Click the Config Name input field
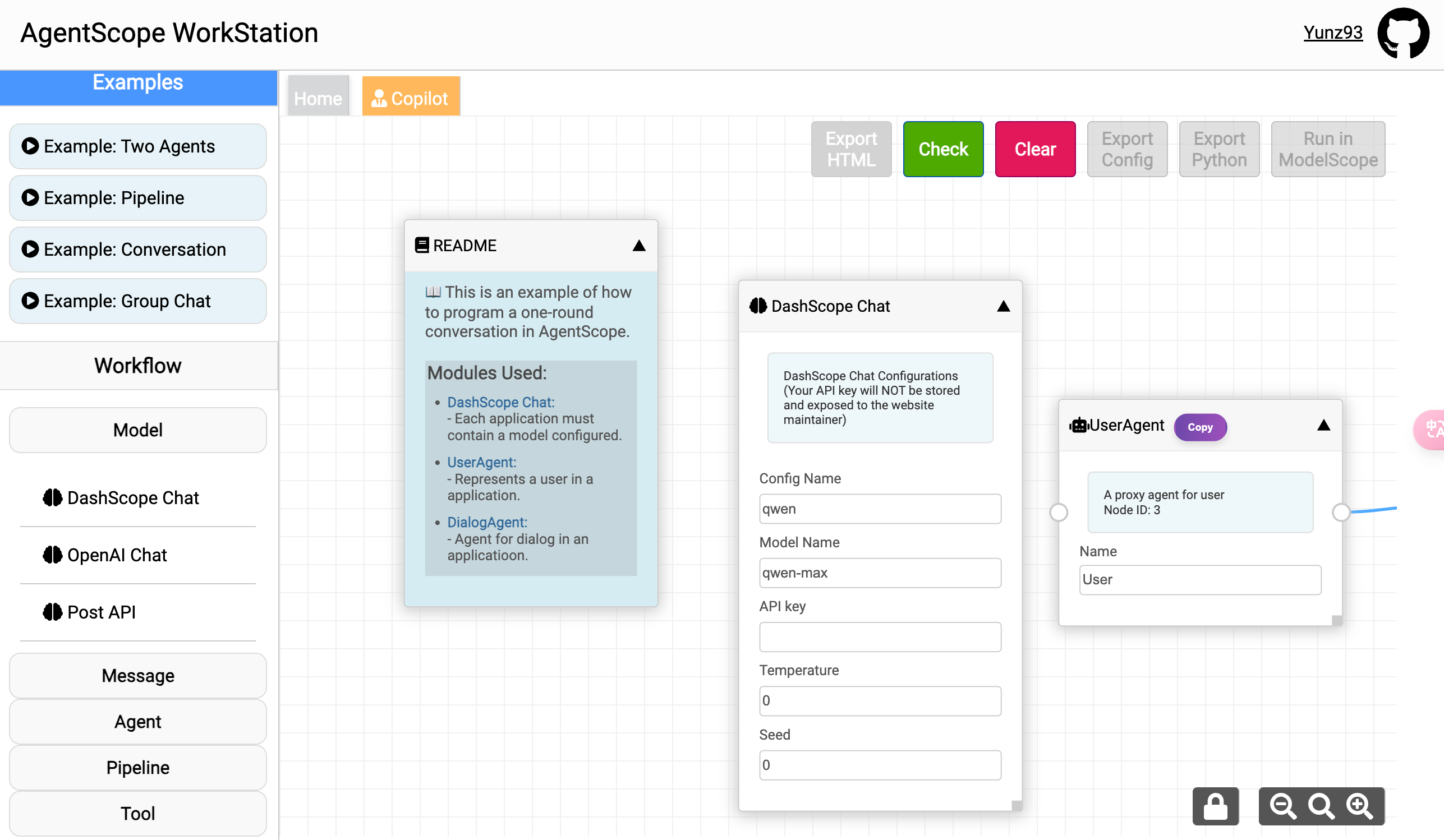The image size is (1444, 840). click(x=880, y=509)
